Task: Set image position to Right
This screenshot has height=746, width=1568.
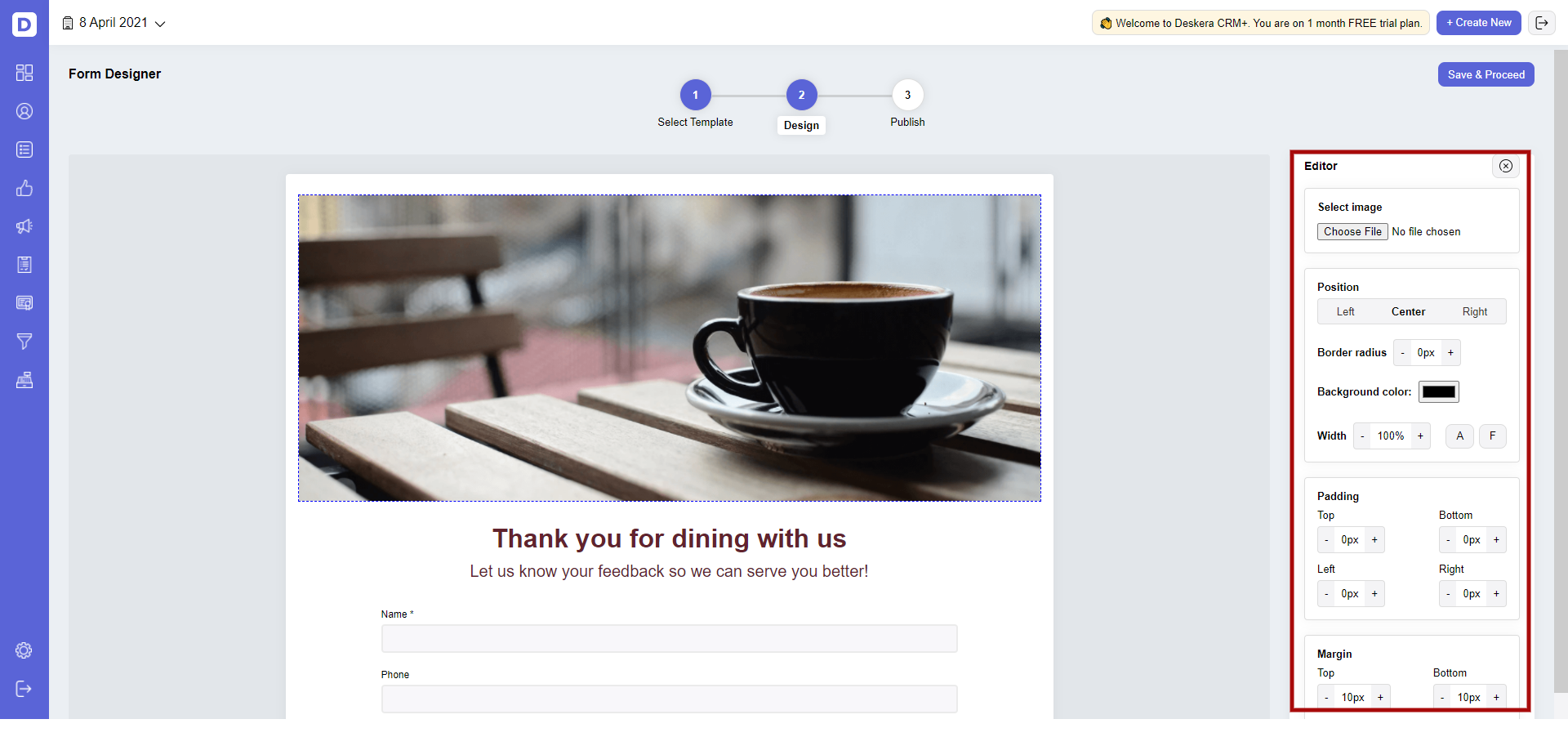Action: click(1475, 312)
